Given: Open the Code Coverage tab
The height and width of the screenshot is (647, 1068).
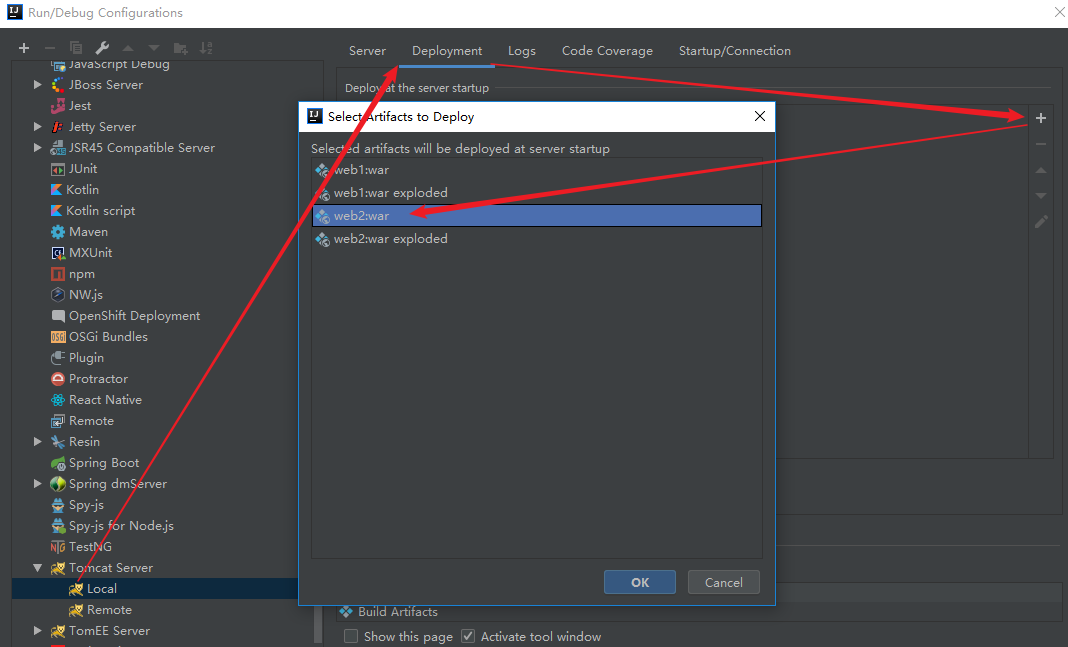Looking at the screenshot, I should click(607, 51).
